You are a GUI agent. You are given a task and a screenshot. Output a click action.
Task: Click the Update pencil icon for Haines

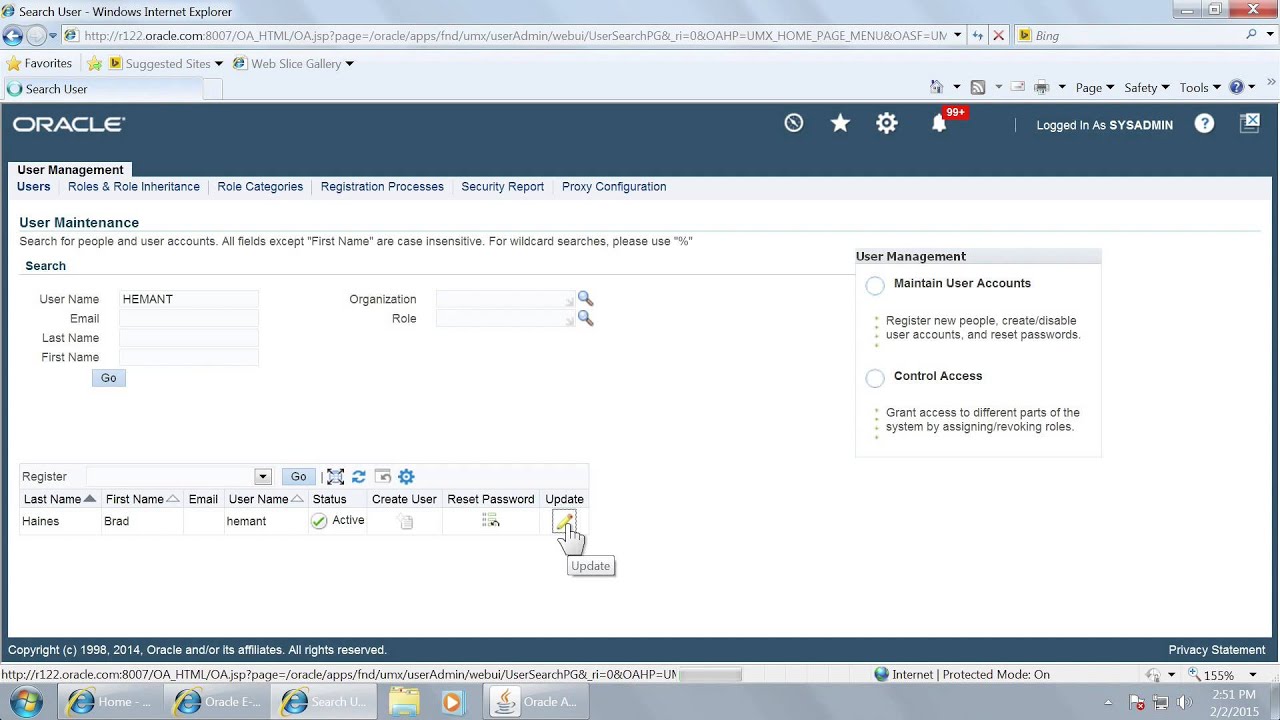coord(564,521)
